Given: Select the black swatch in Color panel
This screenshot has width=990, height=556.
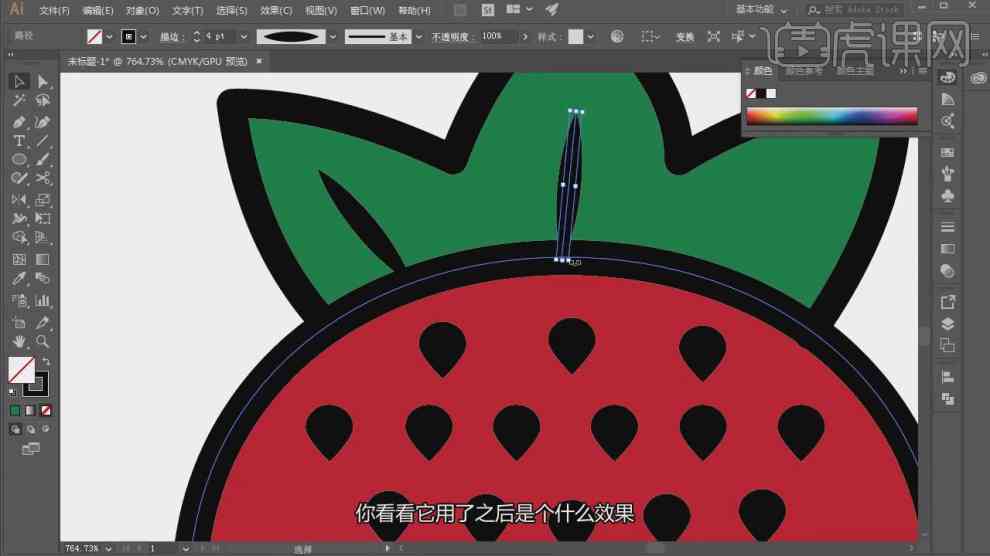Looking at the screenshot, I should click(761, 93).
